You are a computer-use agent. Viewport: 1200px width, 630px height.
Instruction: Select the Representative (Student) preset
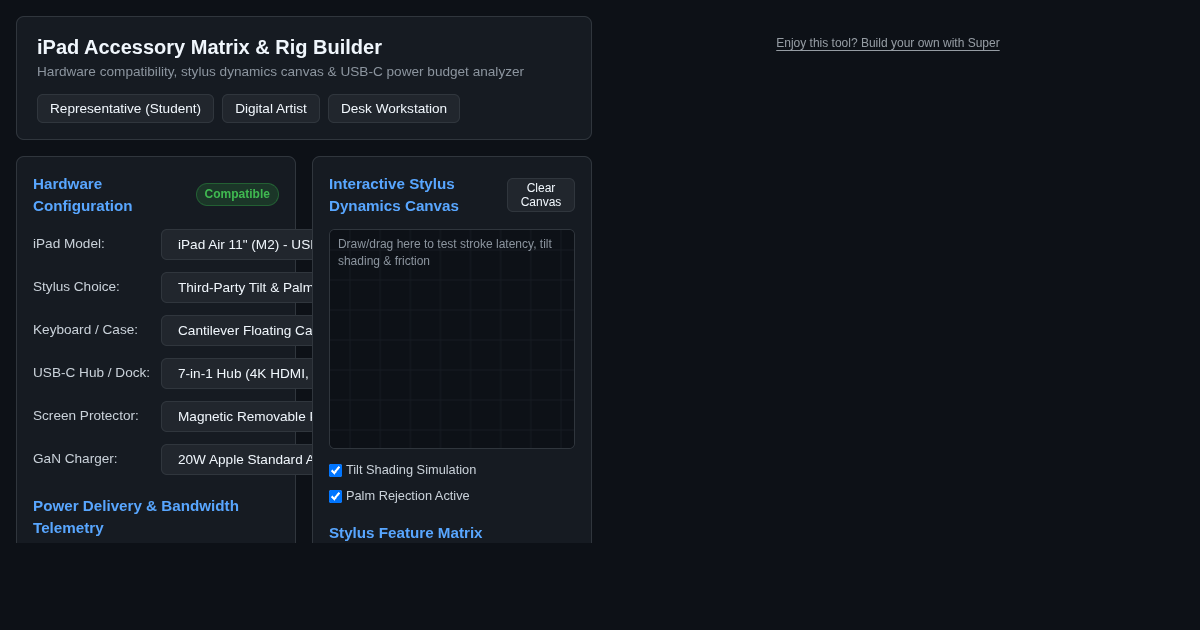click(125, 109)
